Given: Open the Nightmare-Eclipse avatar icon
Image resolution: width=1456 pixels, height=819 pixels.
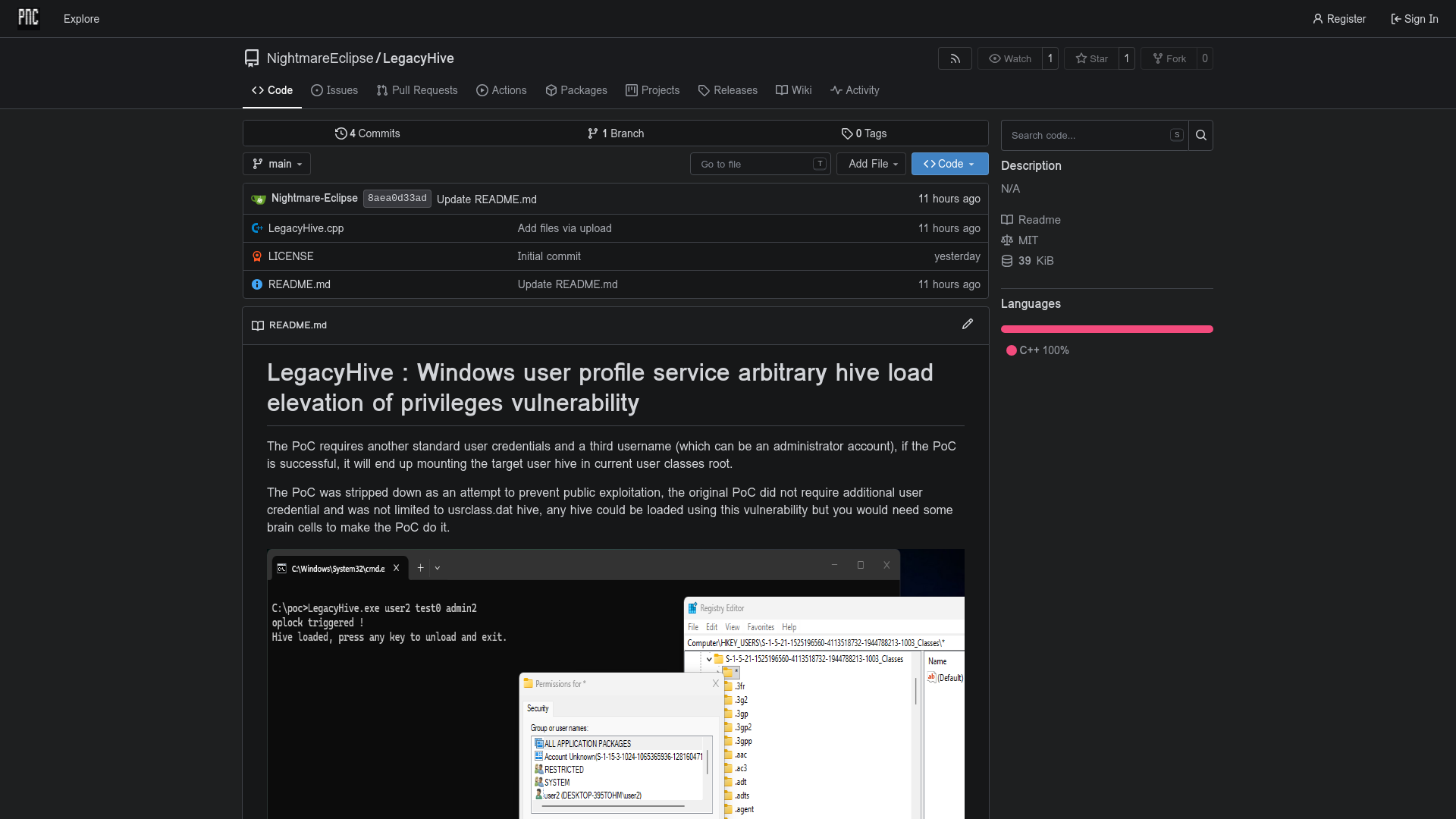Looking at the screenshot, I should (x=259, y=199).
